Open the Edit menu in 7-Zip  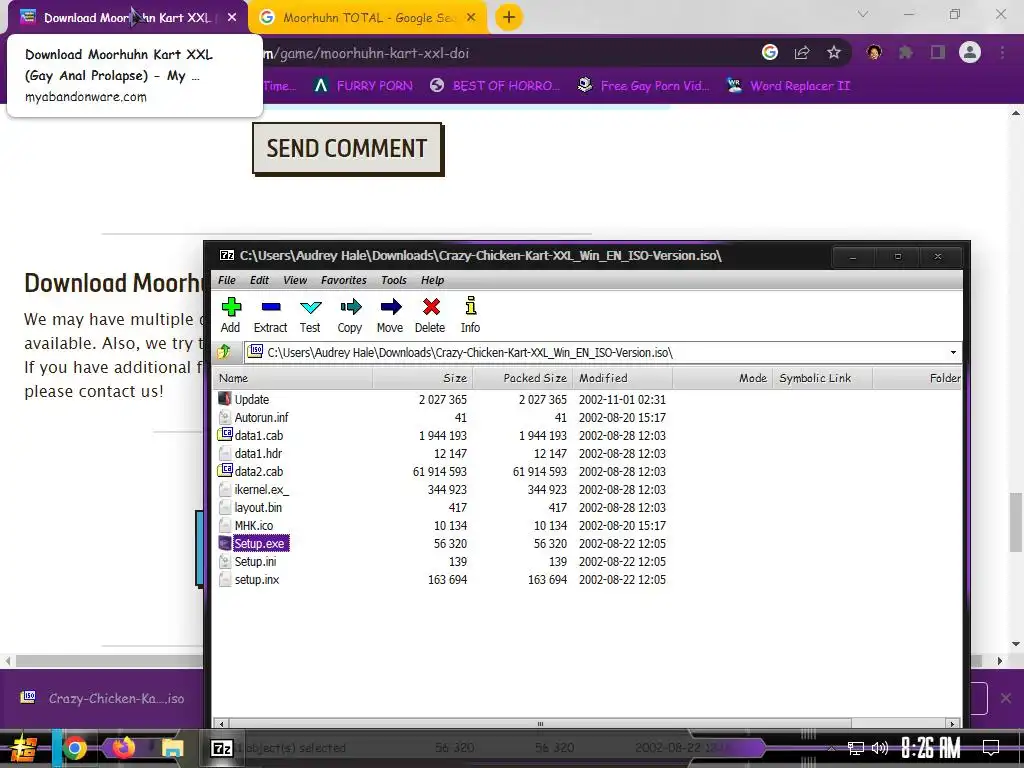click(259, 280)
